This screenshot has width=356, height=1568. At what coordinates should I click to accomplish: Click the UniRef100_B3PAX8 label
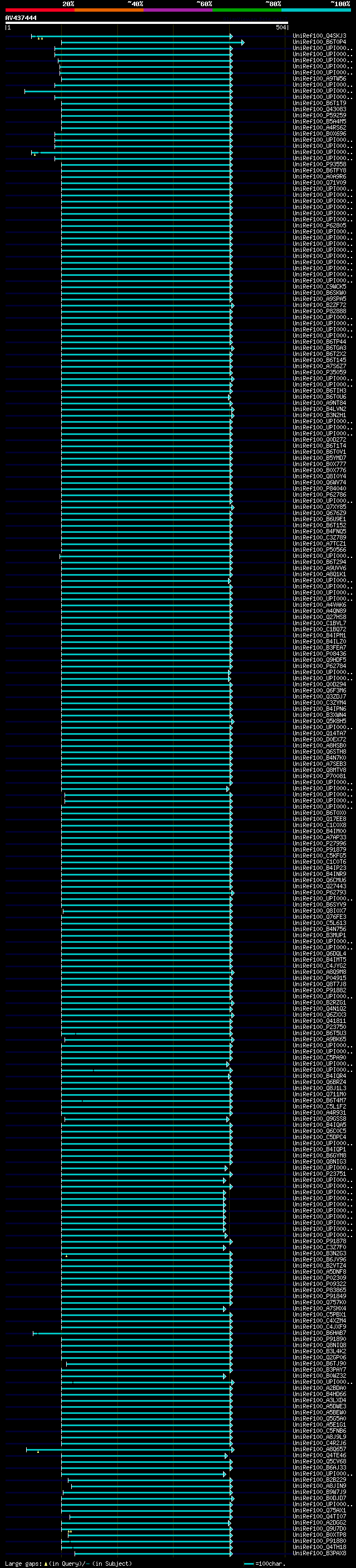(x=319, y=1554)
